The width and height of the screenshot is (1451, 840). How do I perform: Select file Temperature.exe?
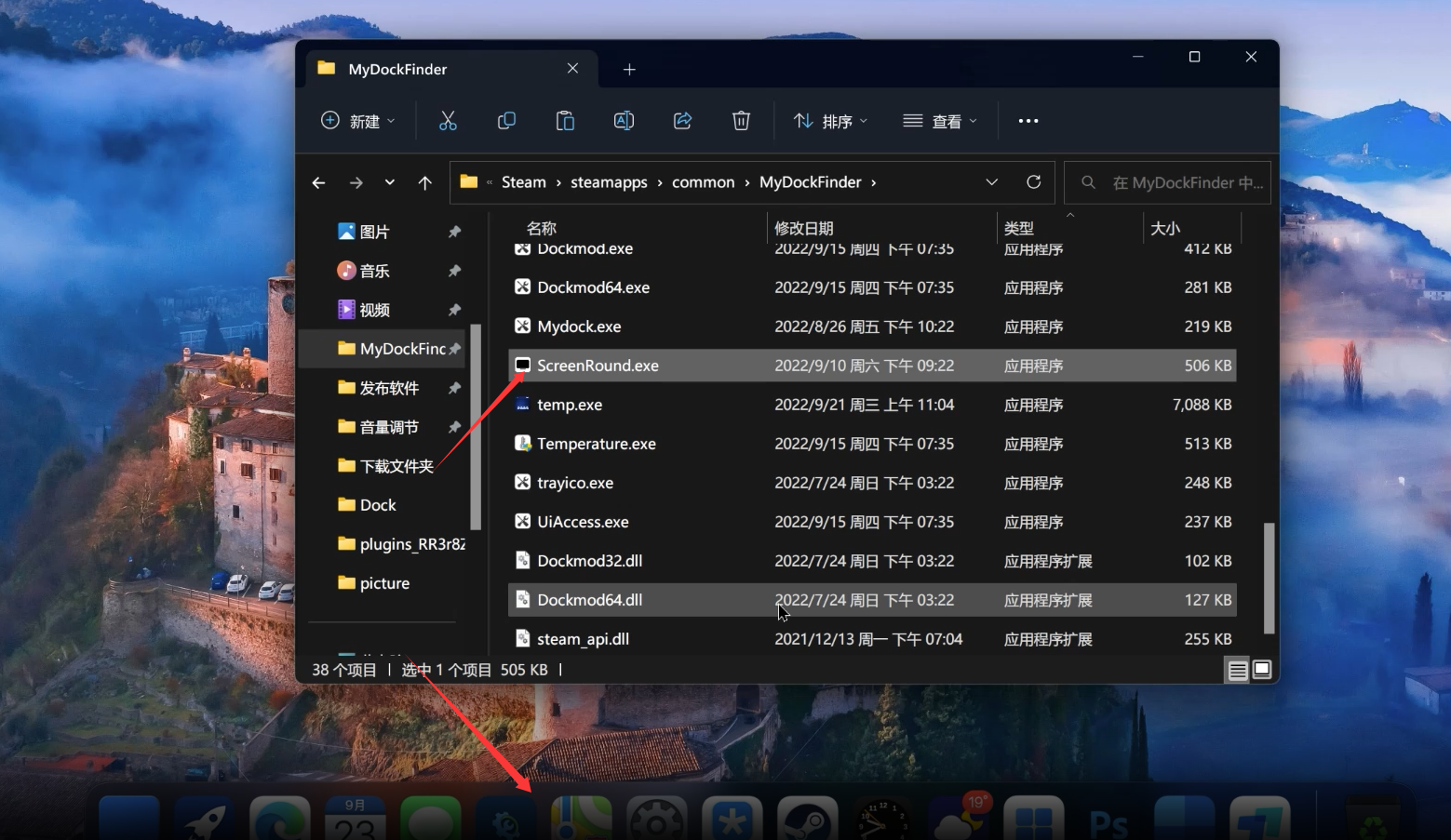[x=872, y=444]
